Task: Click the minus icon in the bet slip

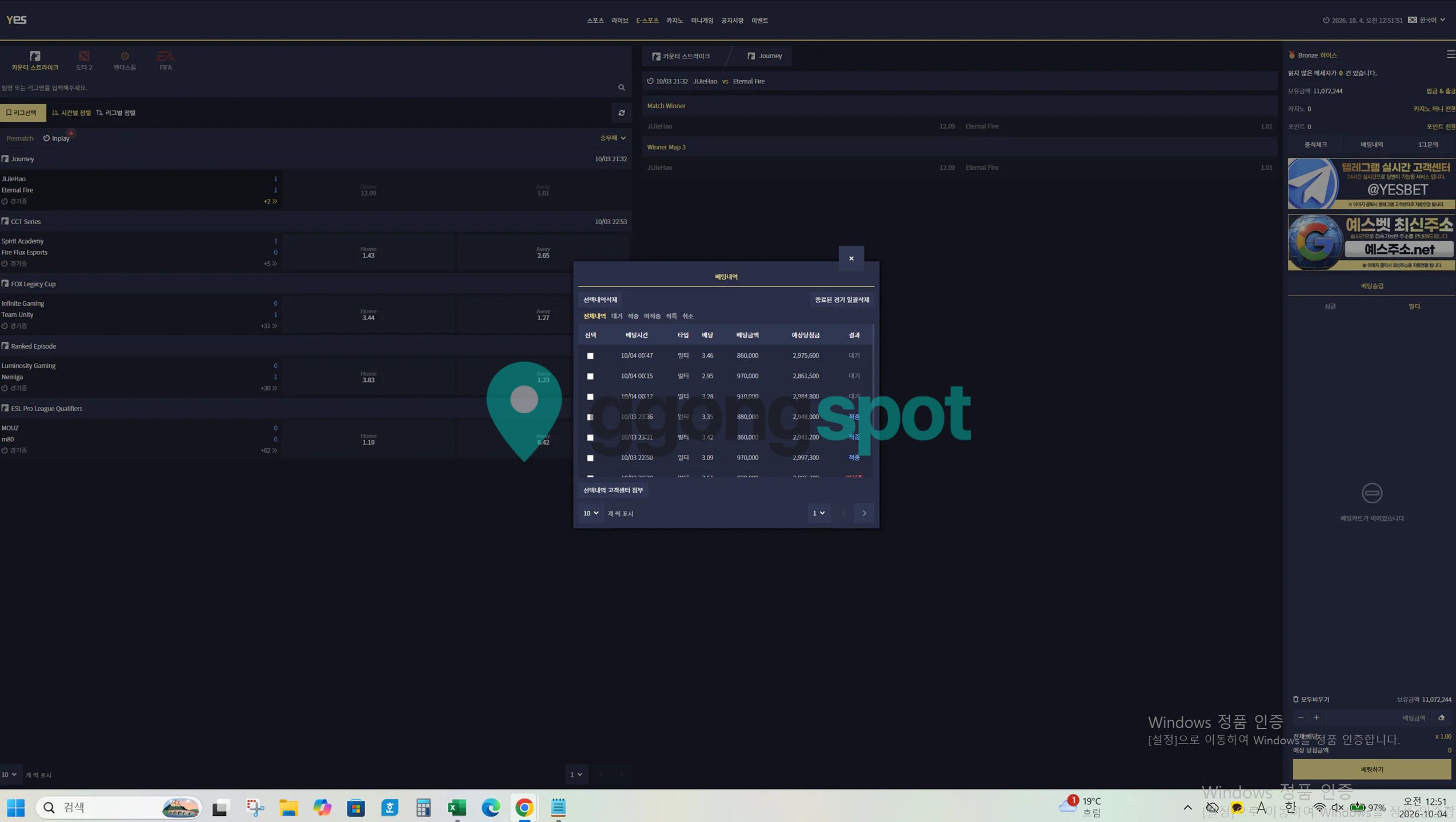Action: pos(1301,718)
